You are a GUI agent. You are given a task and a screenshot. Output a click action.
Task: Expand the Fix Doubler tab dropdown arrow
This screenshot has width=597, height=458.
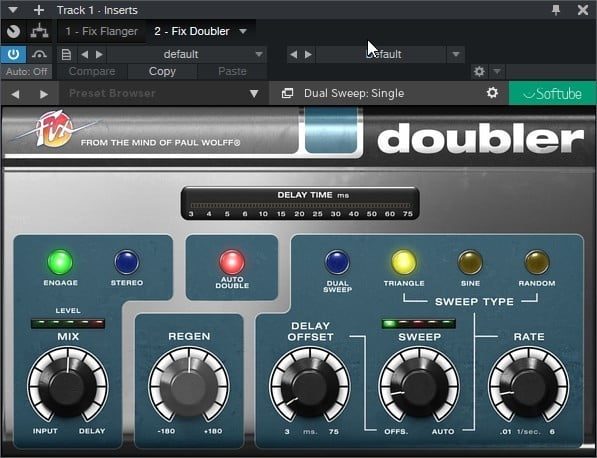243,31
